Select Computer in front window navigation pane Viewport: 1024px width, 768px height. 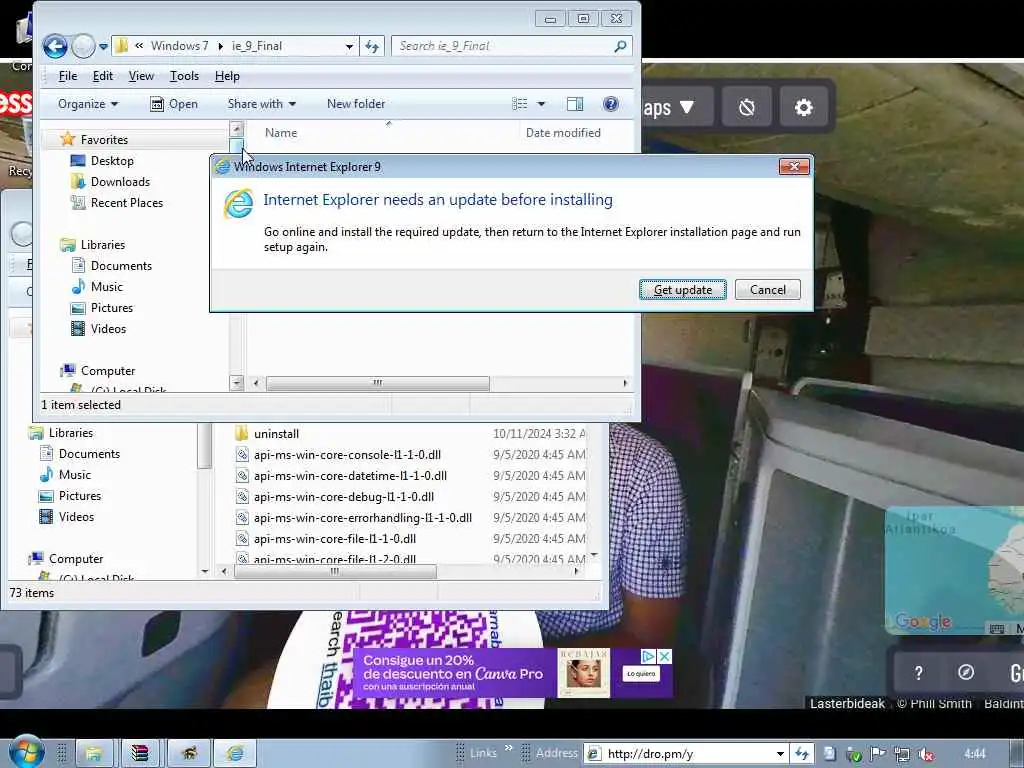coord(108,370)
